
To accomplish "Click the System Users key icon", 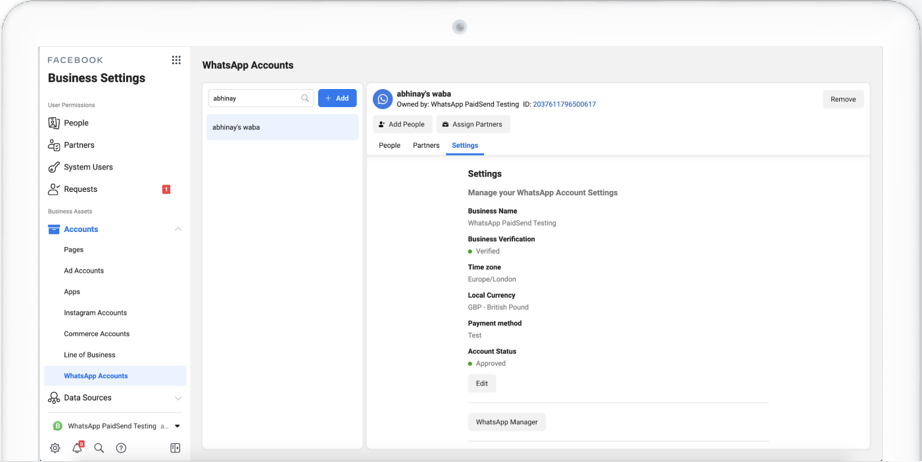I will [54, 167].
